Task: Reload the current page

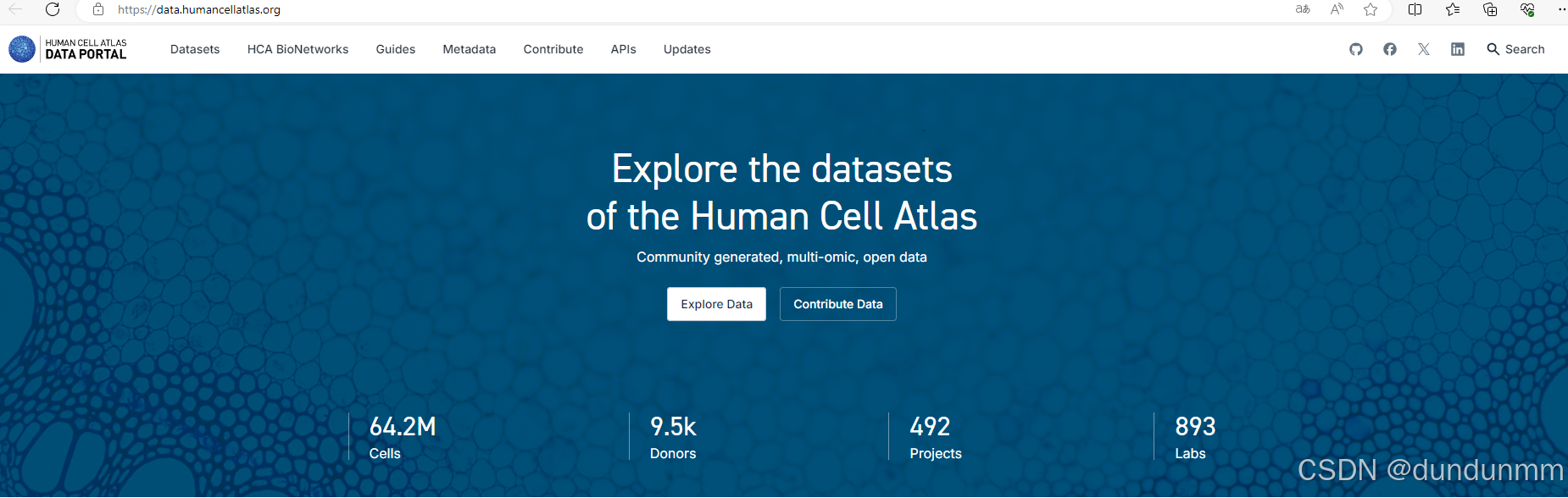Action: pos(53,10)
